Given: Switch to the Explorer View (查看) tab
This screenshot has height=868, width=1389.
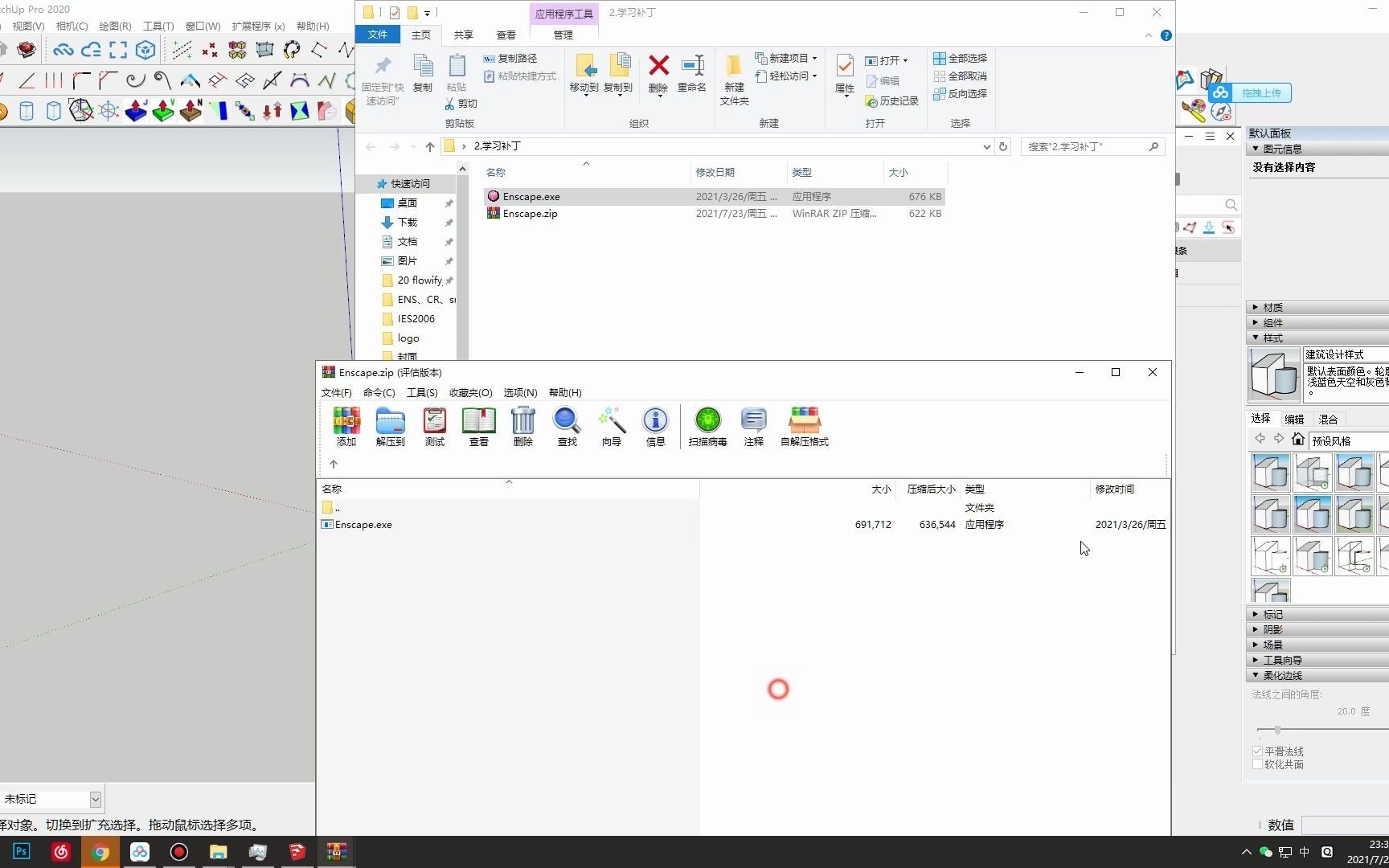Looking at the screenshot, I should coord(506,35).
